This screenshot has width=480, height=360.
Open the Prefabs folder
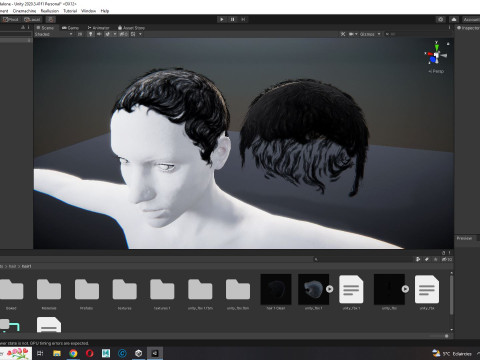87,290
